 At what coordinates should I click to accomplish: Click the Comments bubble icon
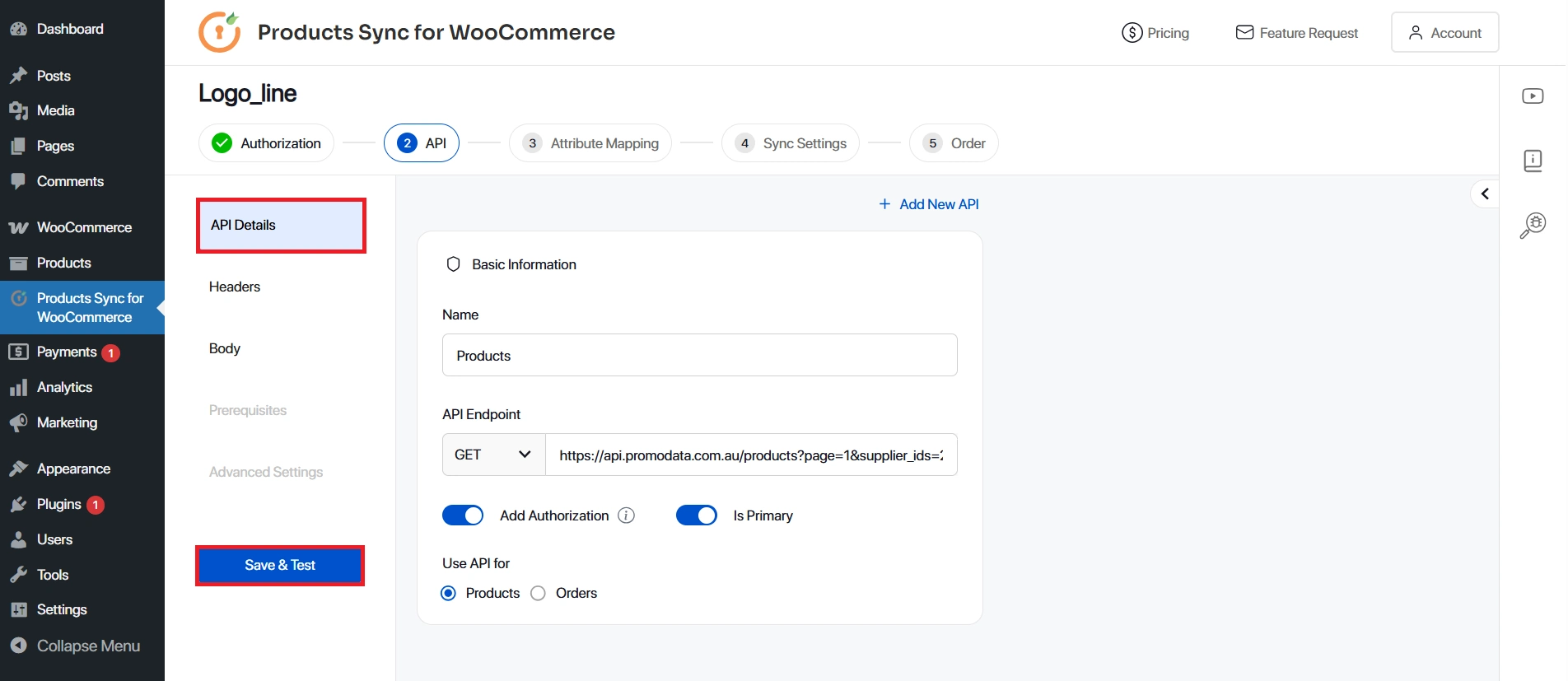pyautogui.click(x=18, y=181)
